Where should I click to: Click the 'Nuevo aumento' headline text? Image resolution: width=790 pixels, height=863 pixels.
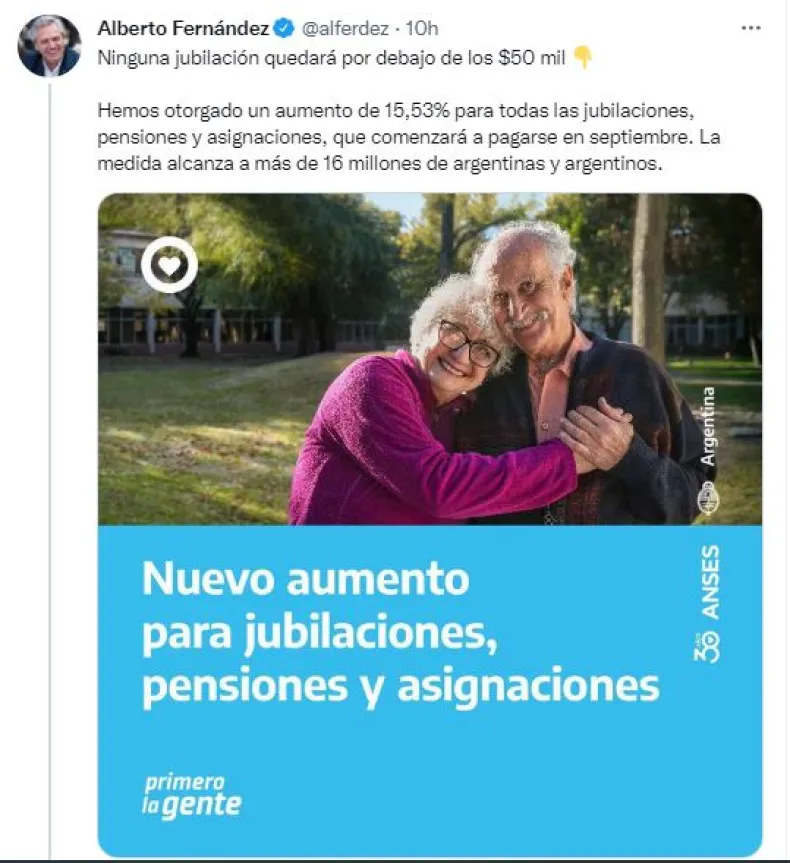pos(306,578)
